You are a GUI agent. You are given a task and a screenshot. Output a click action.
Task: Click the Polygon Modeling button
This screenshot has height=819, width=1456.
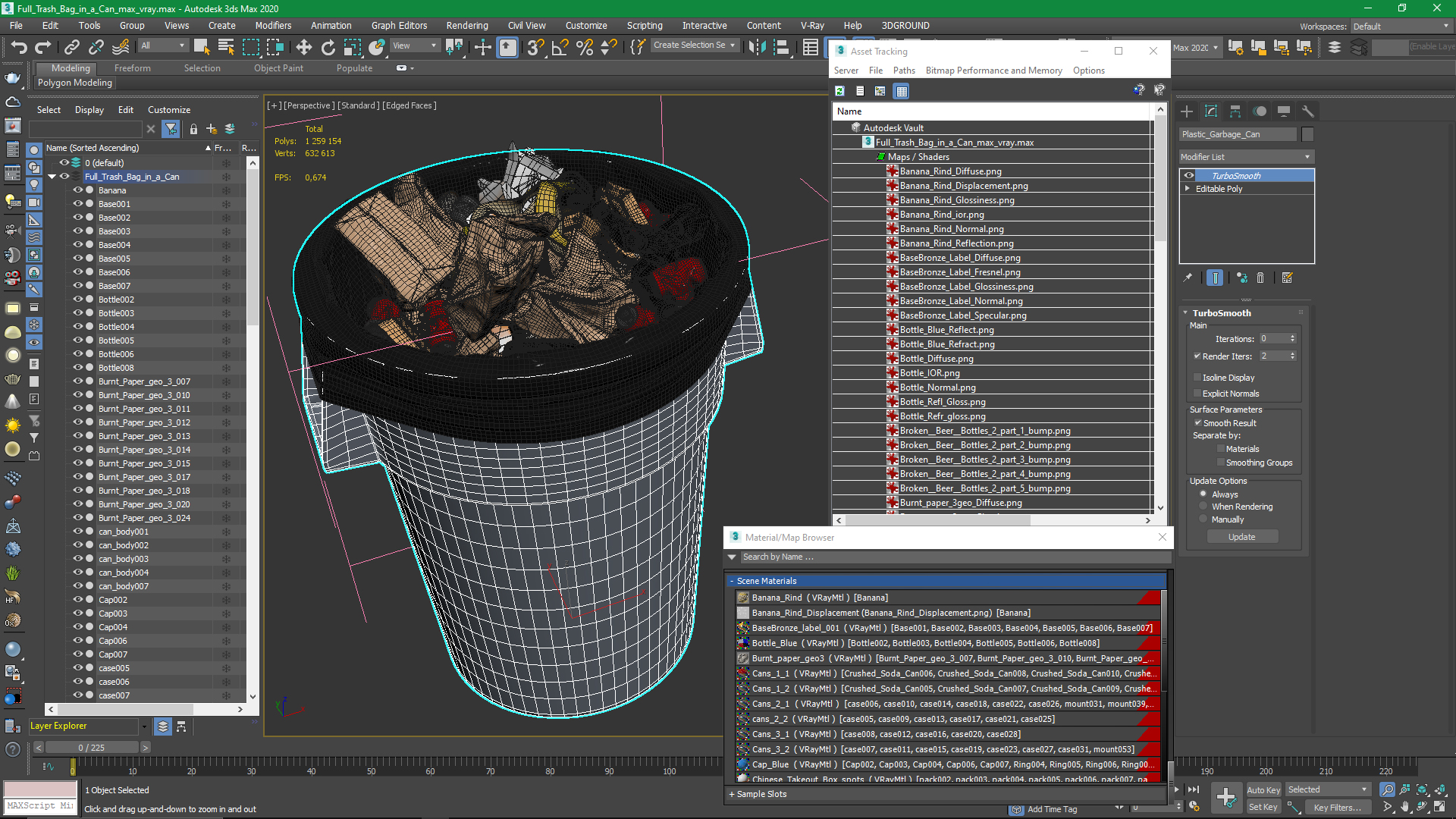[x=75, y=83]
